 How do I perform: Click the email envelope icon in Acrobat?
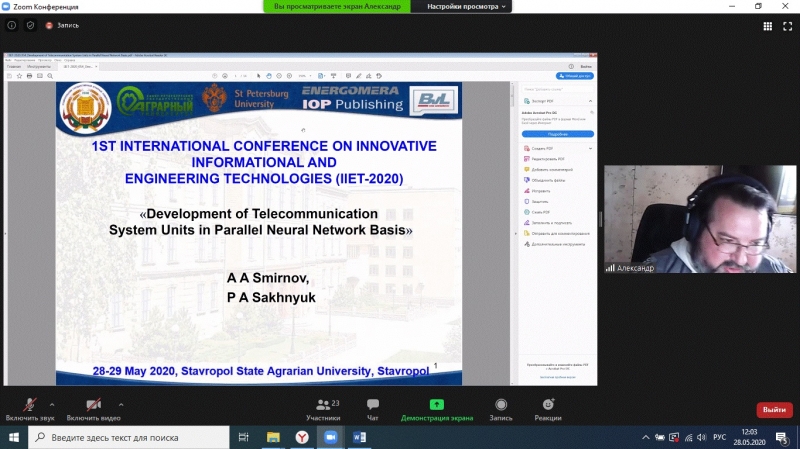coord(40,76)
